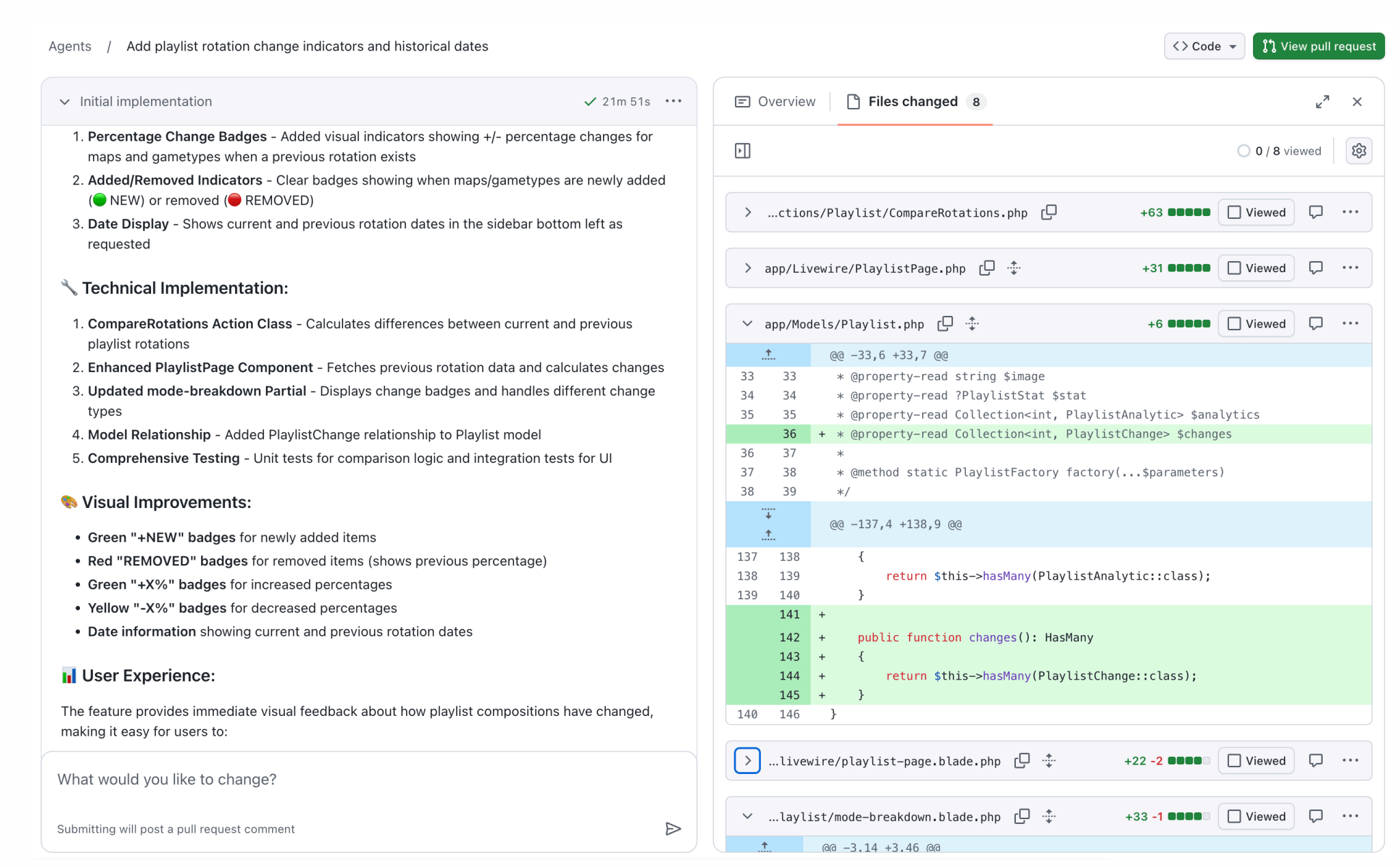Expand CompareRotations.php diff

pyautogui.click(x=747, y=213)
